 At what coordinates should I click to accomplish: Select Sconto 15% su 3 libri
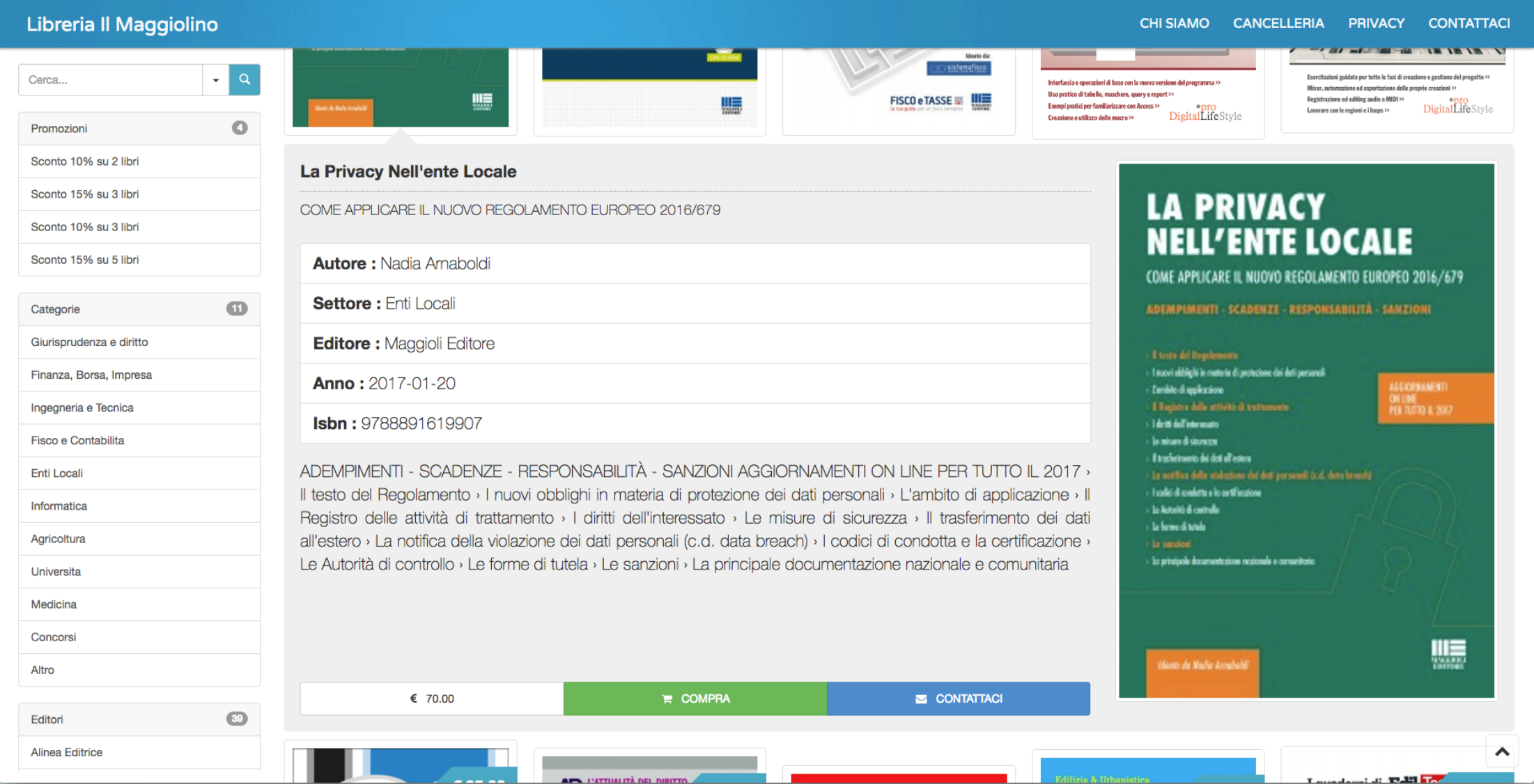coord(139,194)
